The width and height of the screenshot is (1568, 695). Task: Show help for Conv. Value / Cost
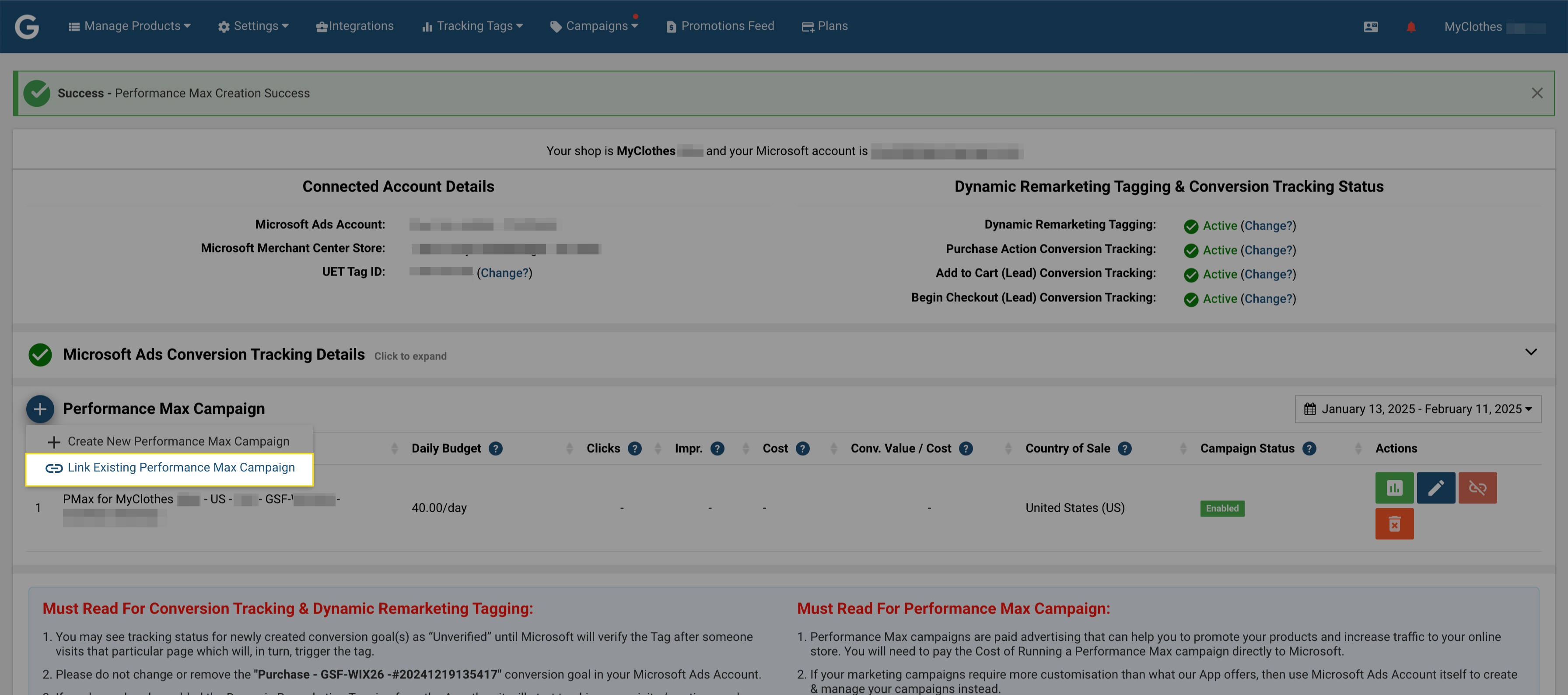966,448
